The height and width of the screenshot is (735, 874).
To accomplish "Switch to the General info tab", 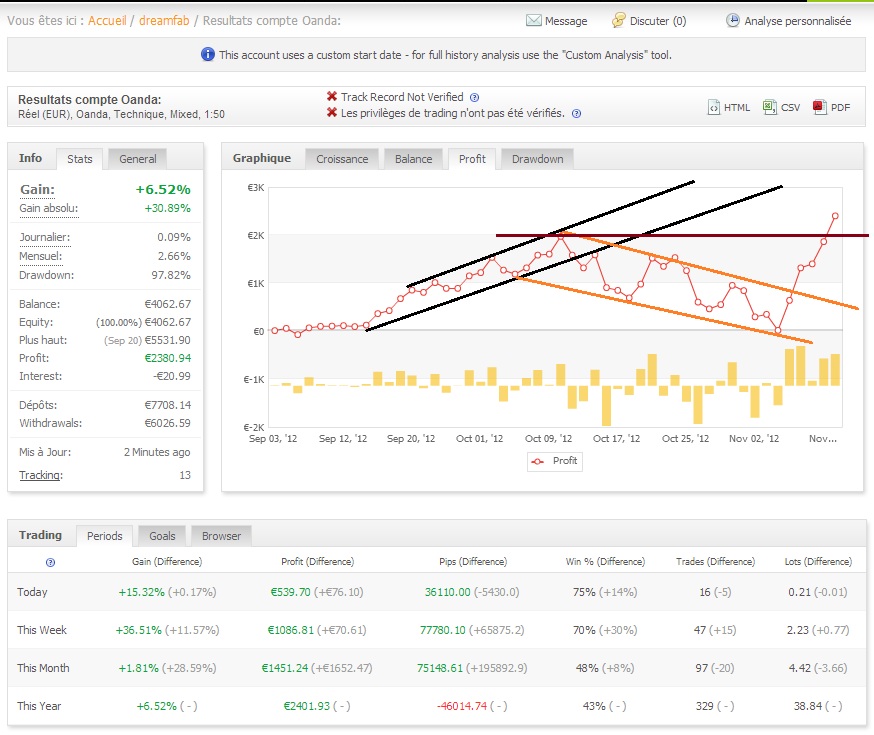I will coord(137,158).
